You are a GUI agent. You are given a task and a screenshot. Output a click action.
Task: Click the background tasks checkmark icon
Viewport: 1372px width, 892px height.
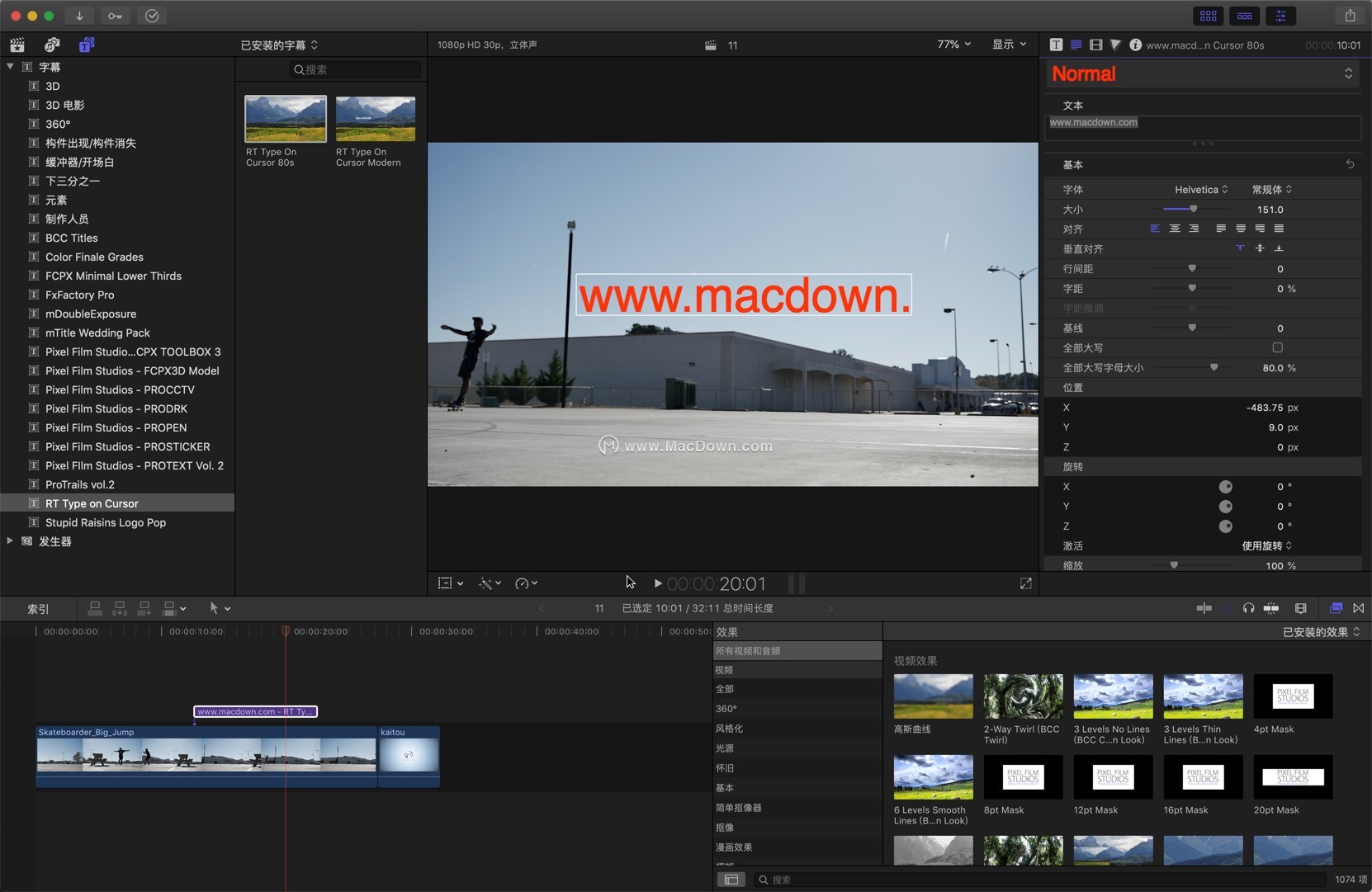152,16
